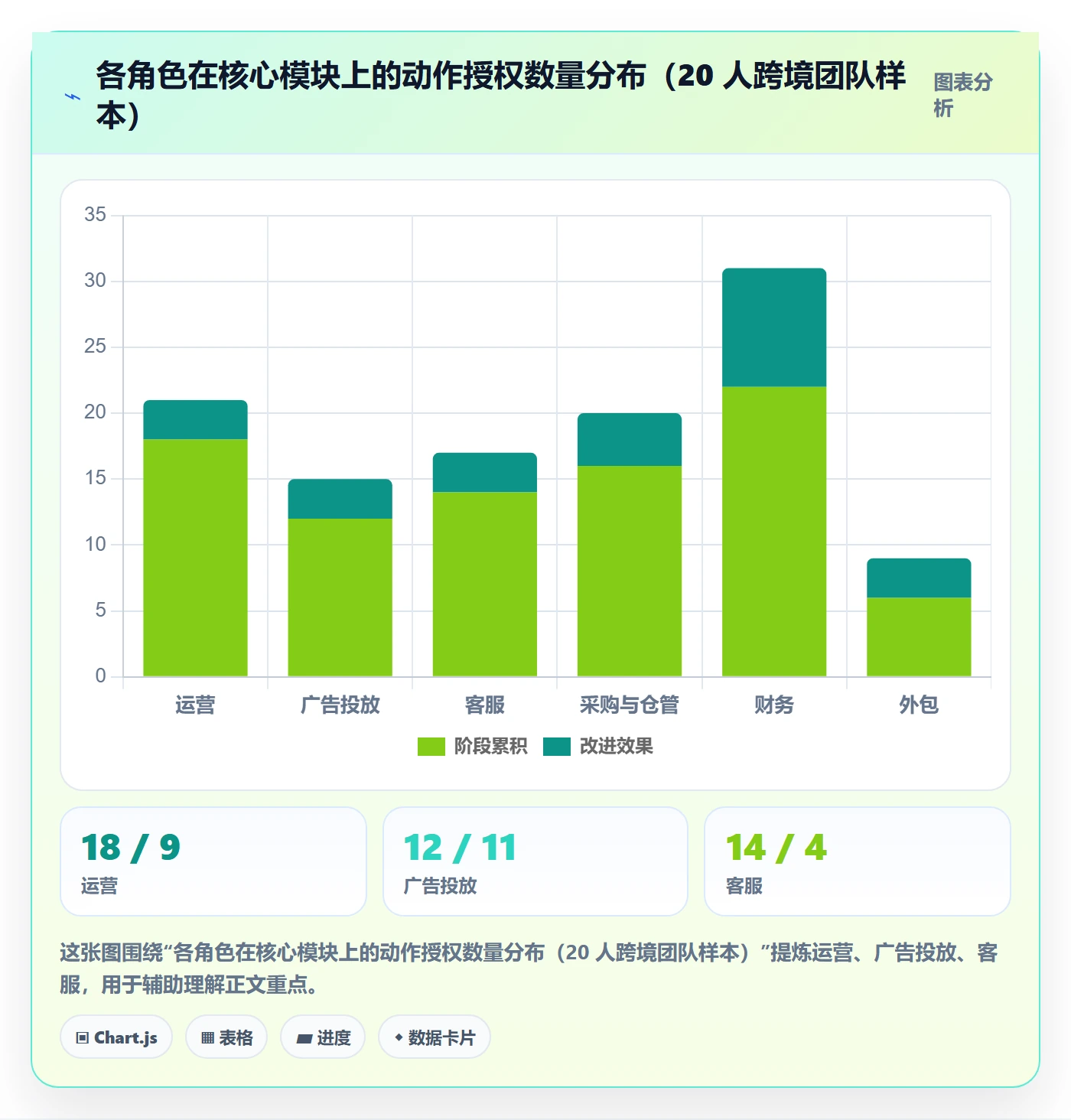This screenshot has width=1071, height=1120.
Task: Click the 20 tick on the y-axis
Action: click(x=96, y=412)
